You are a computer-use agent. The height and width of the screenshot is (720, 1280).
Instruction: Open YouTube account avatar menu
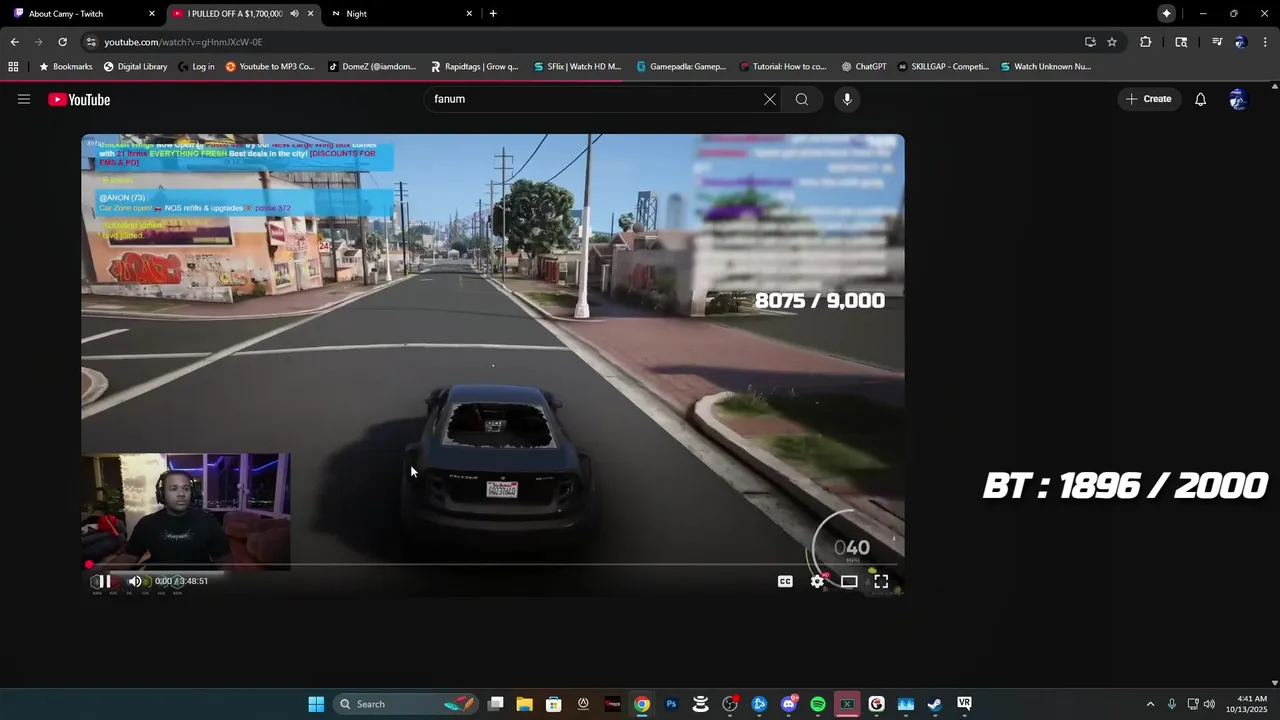(1238, 99)
